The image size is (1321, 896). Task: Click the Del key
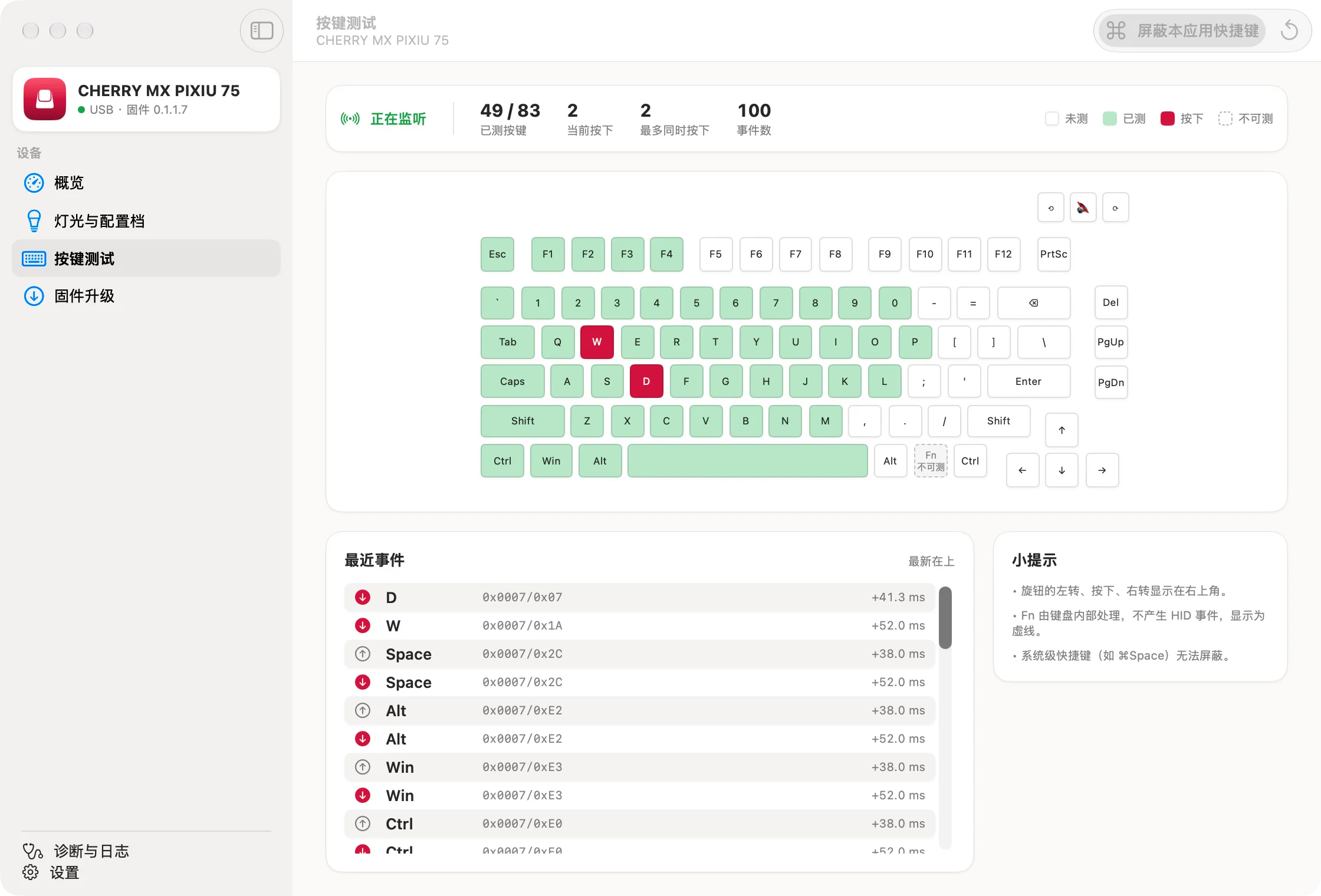(1111, 302)
